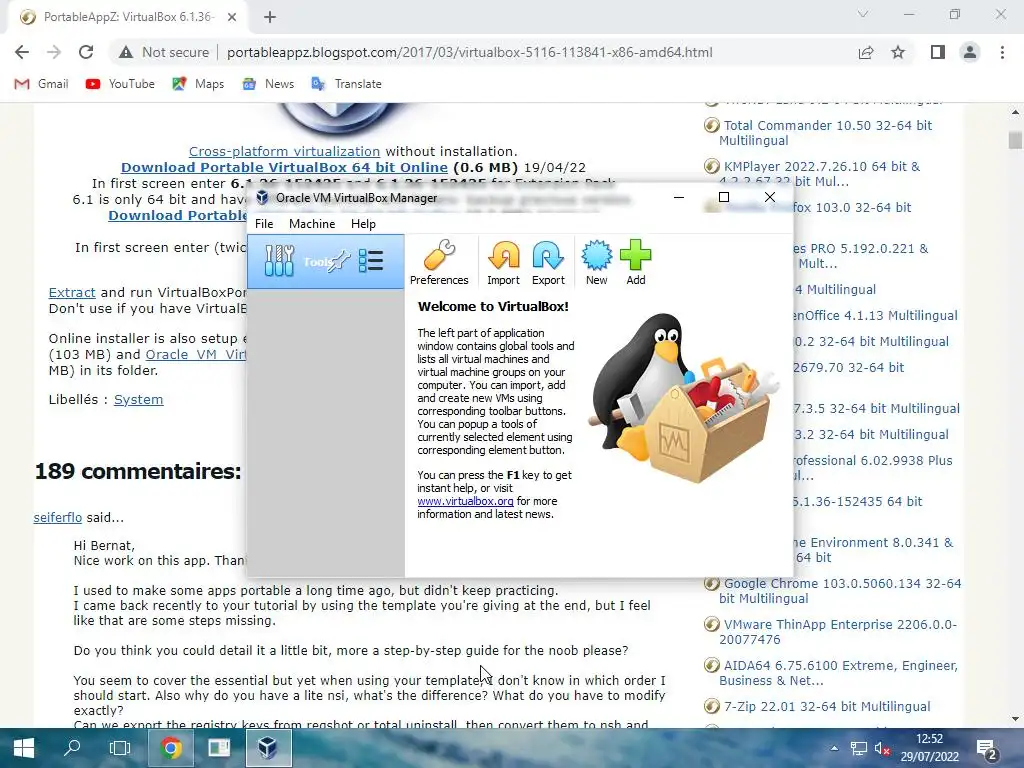Screen dimensions: 1024x768
Task: Click the Not secure site warning
Action: pos(164,52)
